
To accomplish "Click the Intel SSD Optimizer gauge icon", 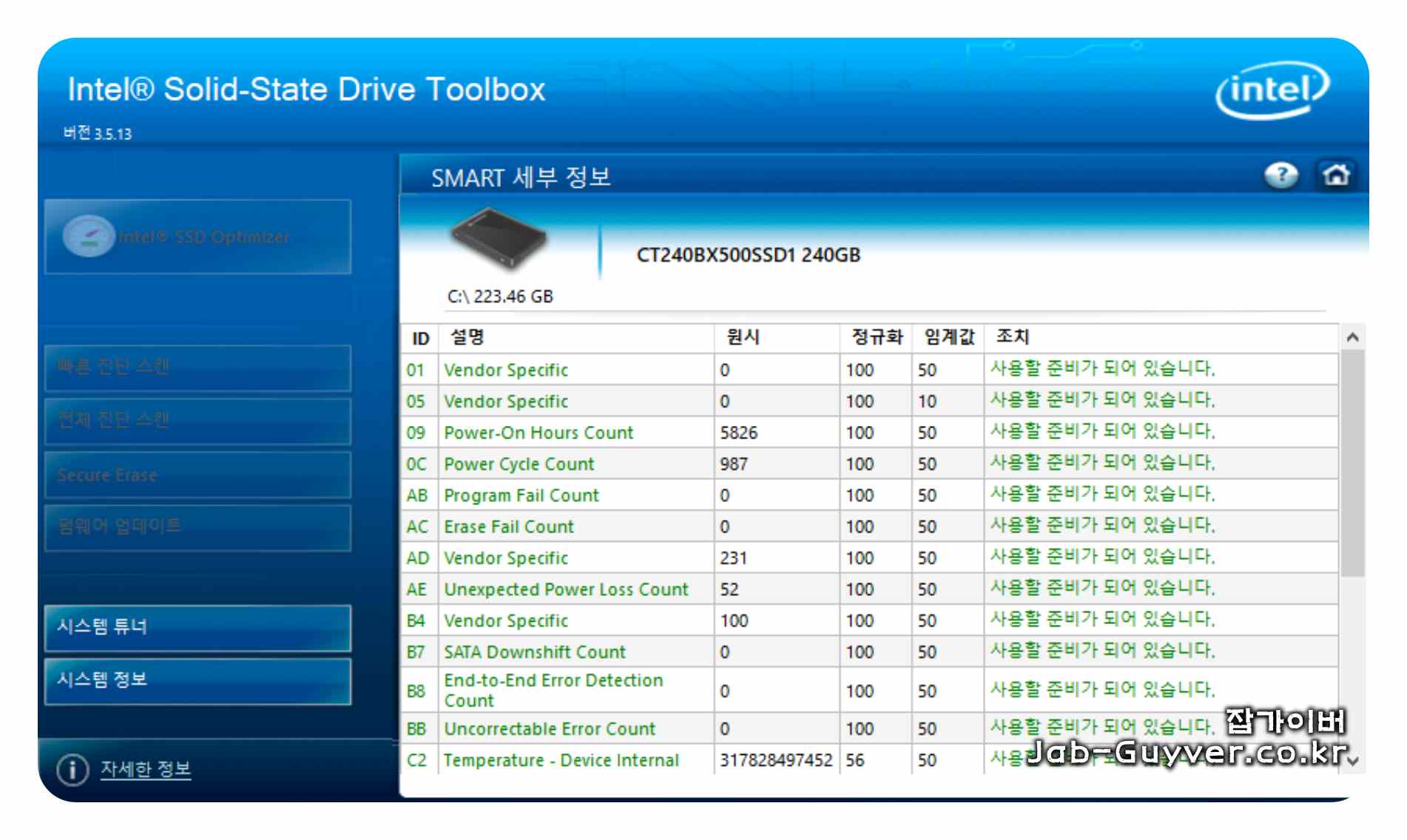I will 88,237.
